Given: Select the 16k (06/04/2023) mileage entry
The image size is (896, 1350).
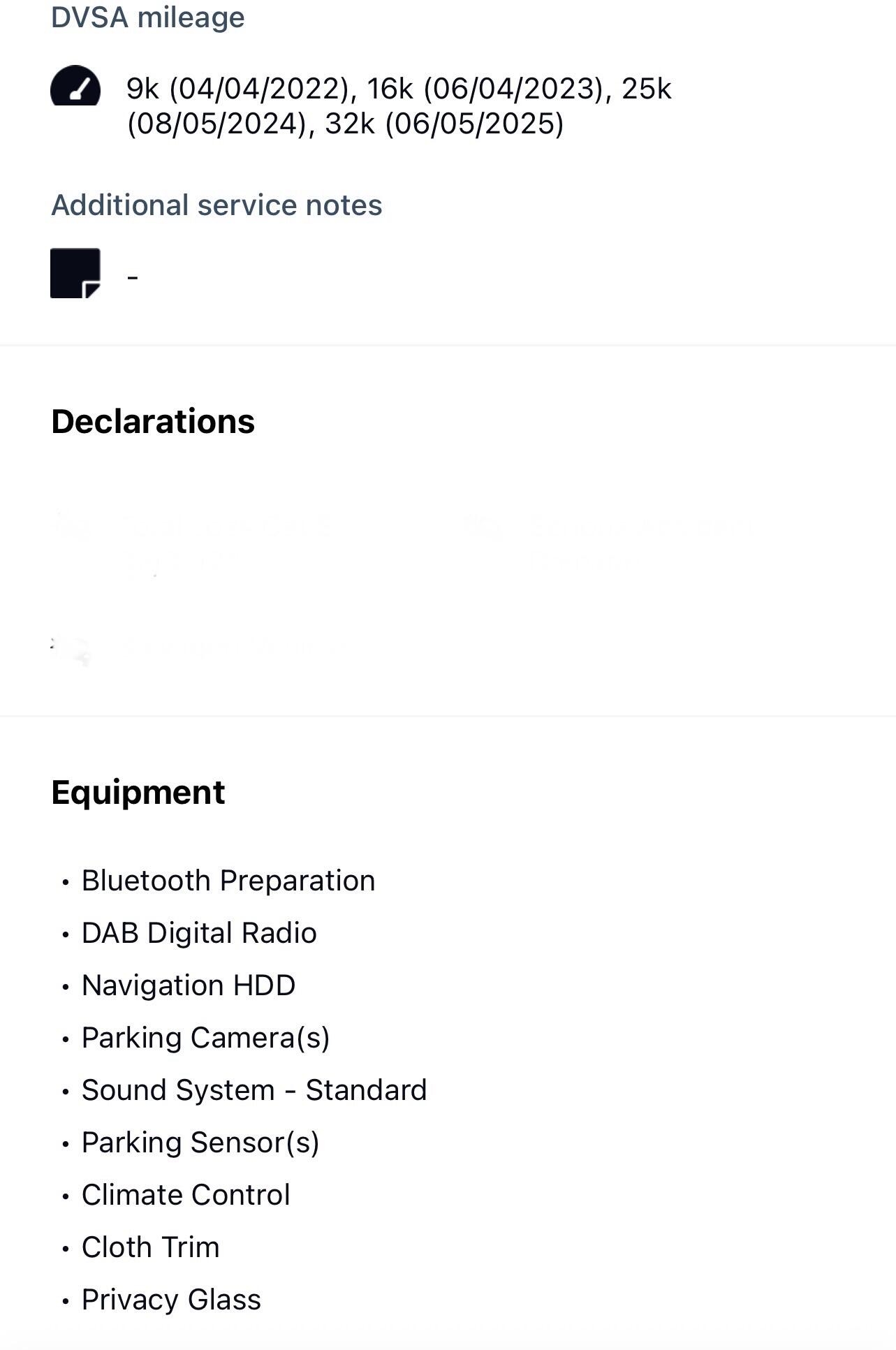Looking at the screenshot, I should [x=485, y=89].
